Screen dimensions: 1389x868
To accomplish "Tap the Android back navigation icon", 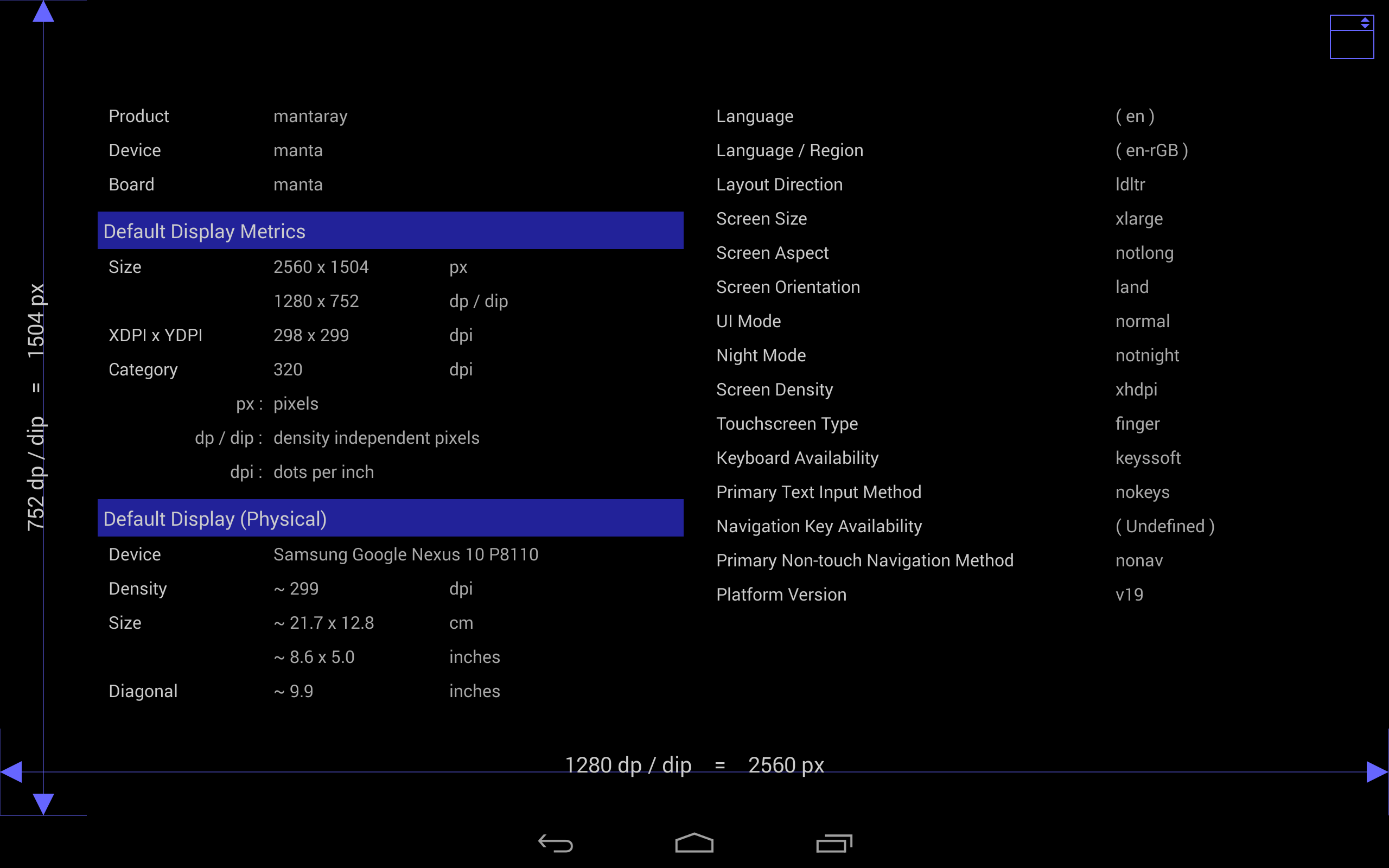I will [555, 843].
